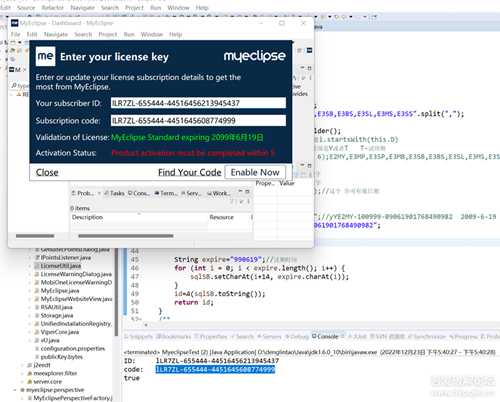Select LicenseUtil.java file icon in tree
500x402 pixels.
(x=37, y=266)
